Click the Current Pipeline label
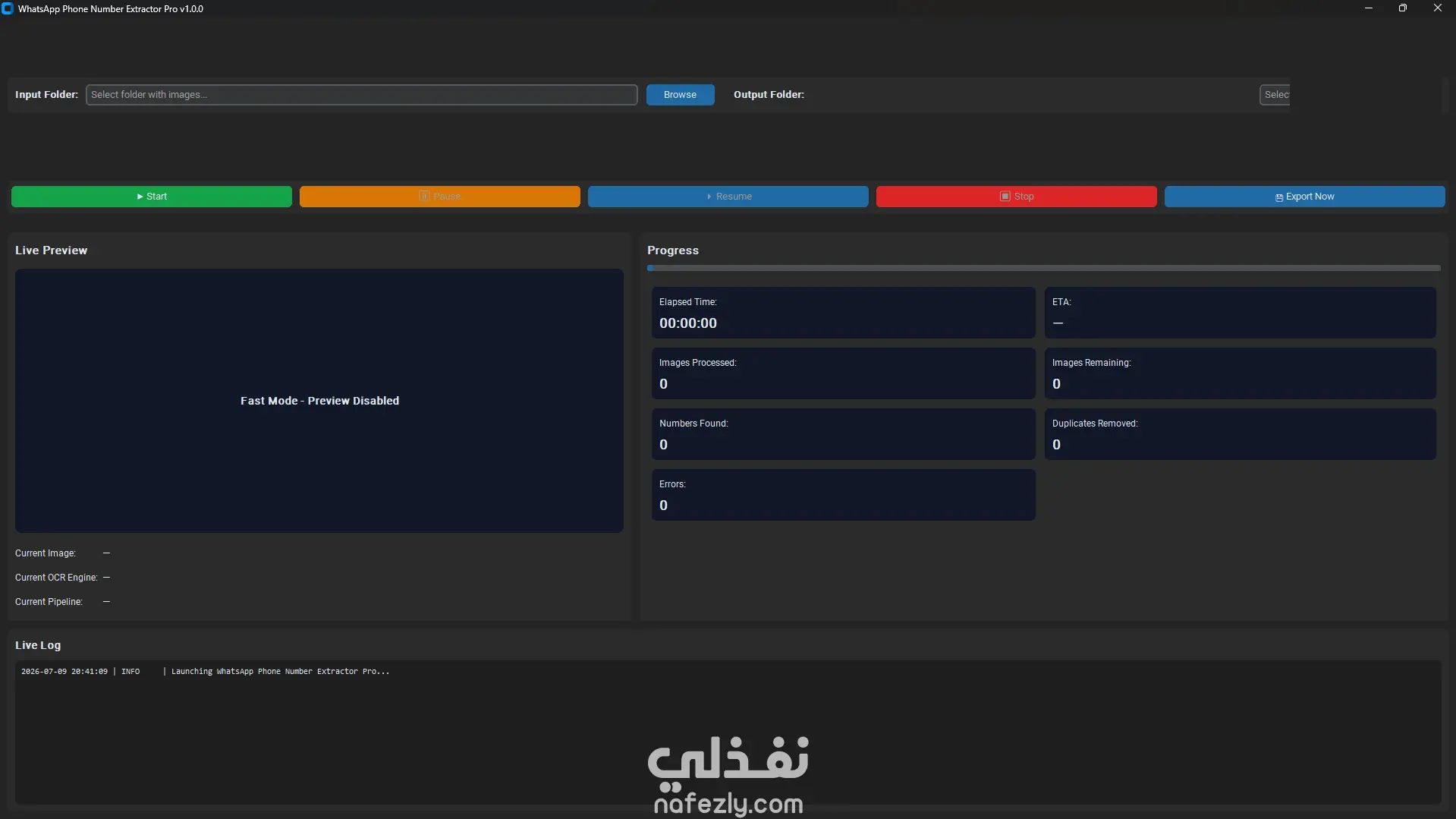Screen dimensions: 1456x819 point(49,602)
